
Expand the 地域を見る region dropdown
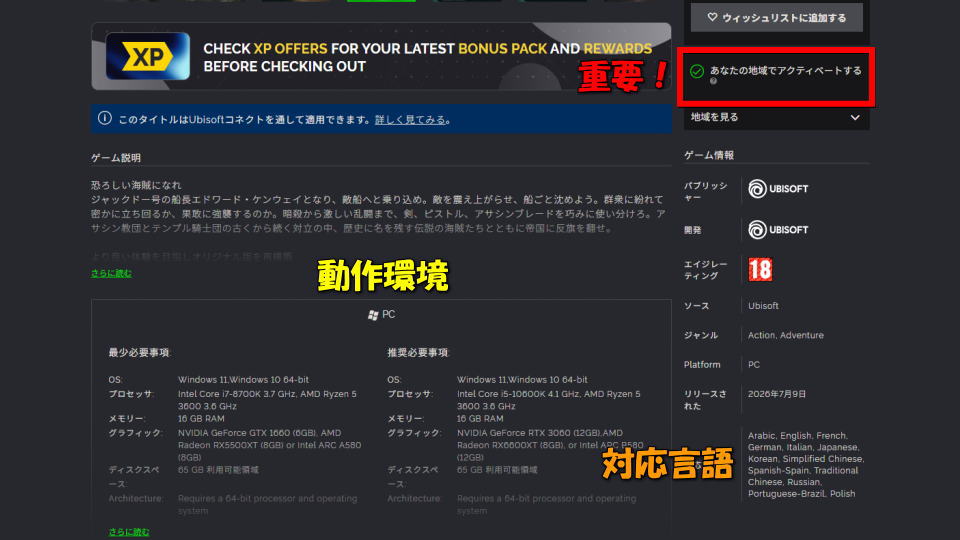click(x=776, y=117)
